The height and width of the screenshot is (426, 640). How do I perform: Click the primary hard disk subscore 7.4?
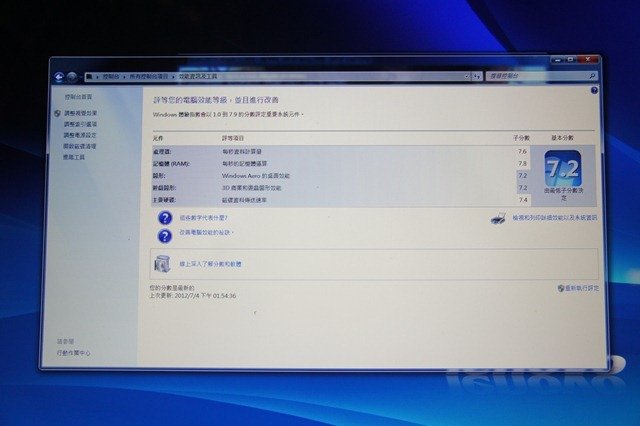(523, 200)
